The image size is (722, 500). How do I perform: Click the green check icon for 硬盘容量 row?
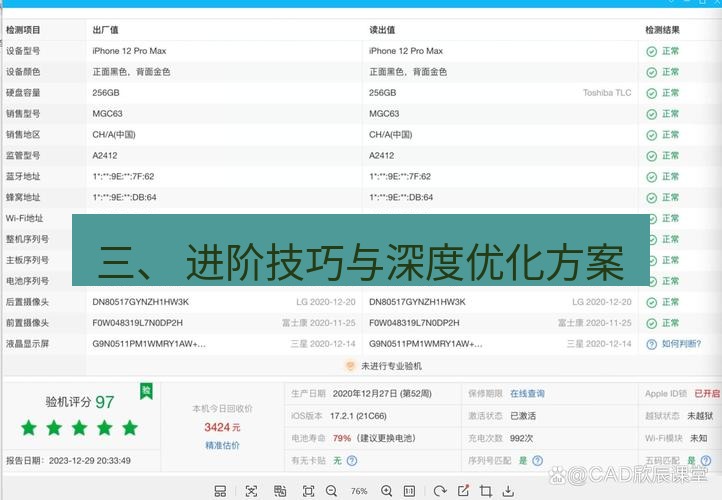coord(651,93)
